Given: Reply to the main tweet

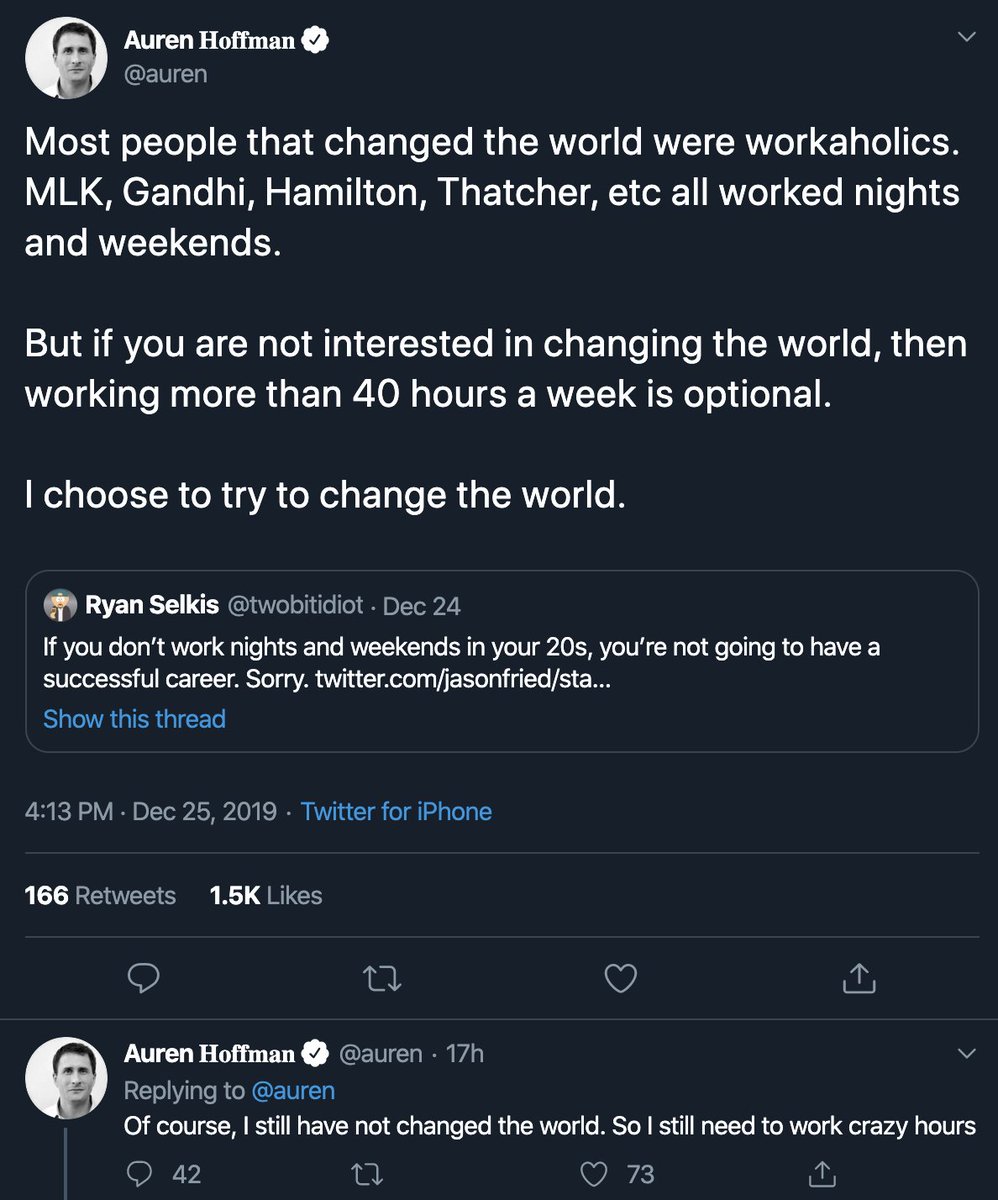Looking at the screenshot, I should 146,978.
